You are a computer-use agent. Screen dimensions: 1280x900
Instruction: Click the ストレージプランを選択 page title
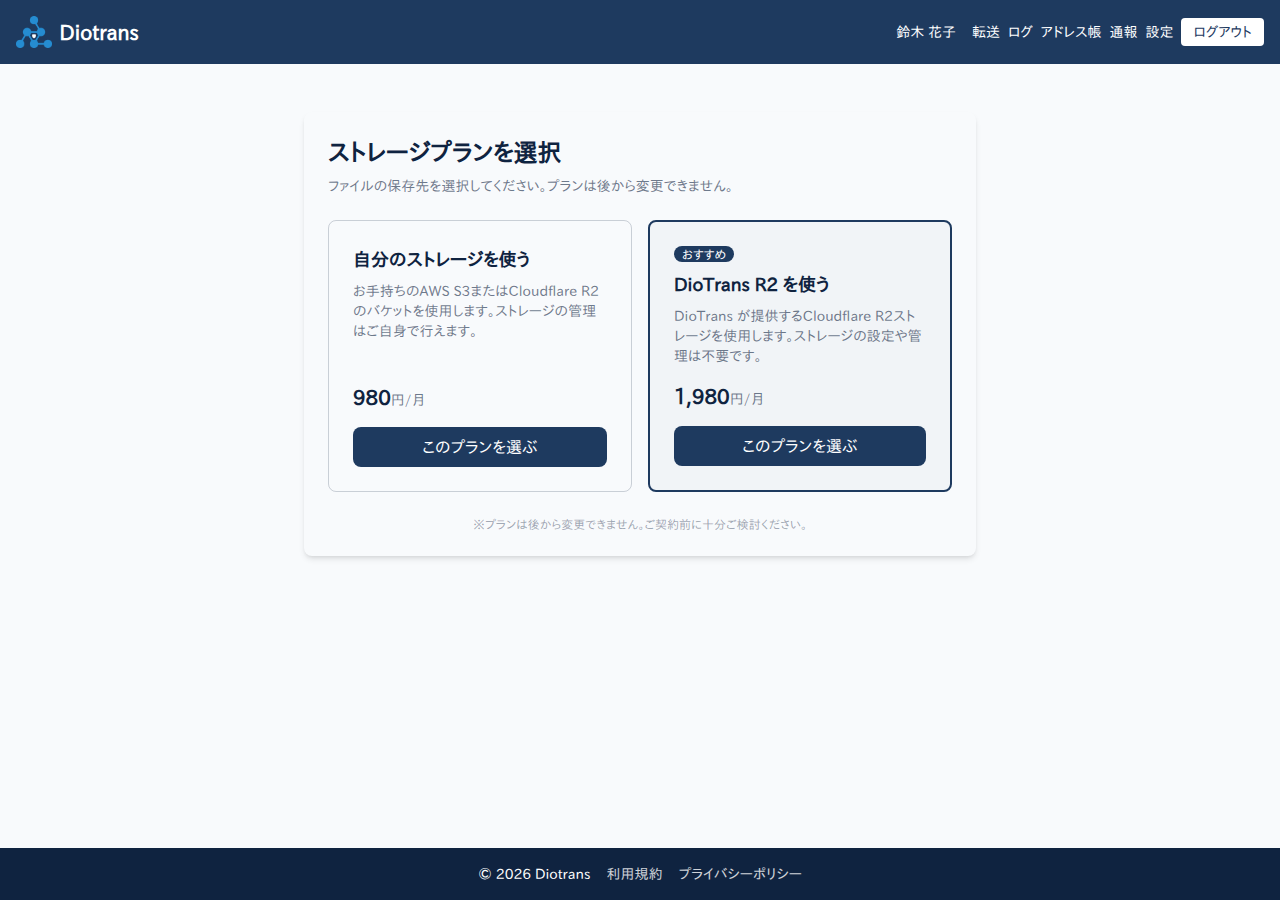[444, 153]
